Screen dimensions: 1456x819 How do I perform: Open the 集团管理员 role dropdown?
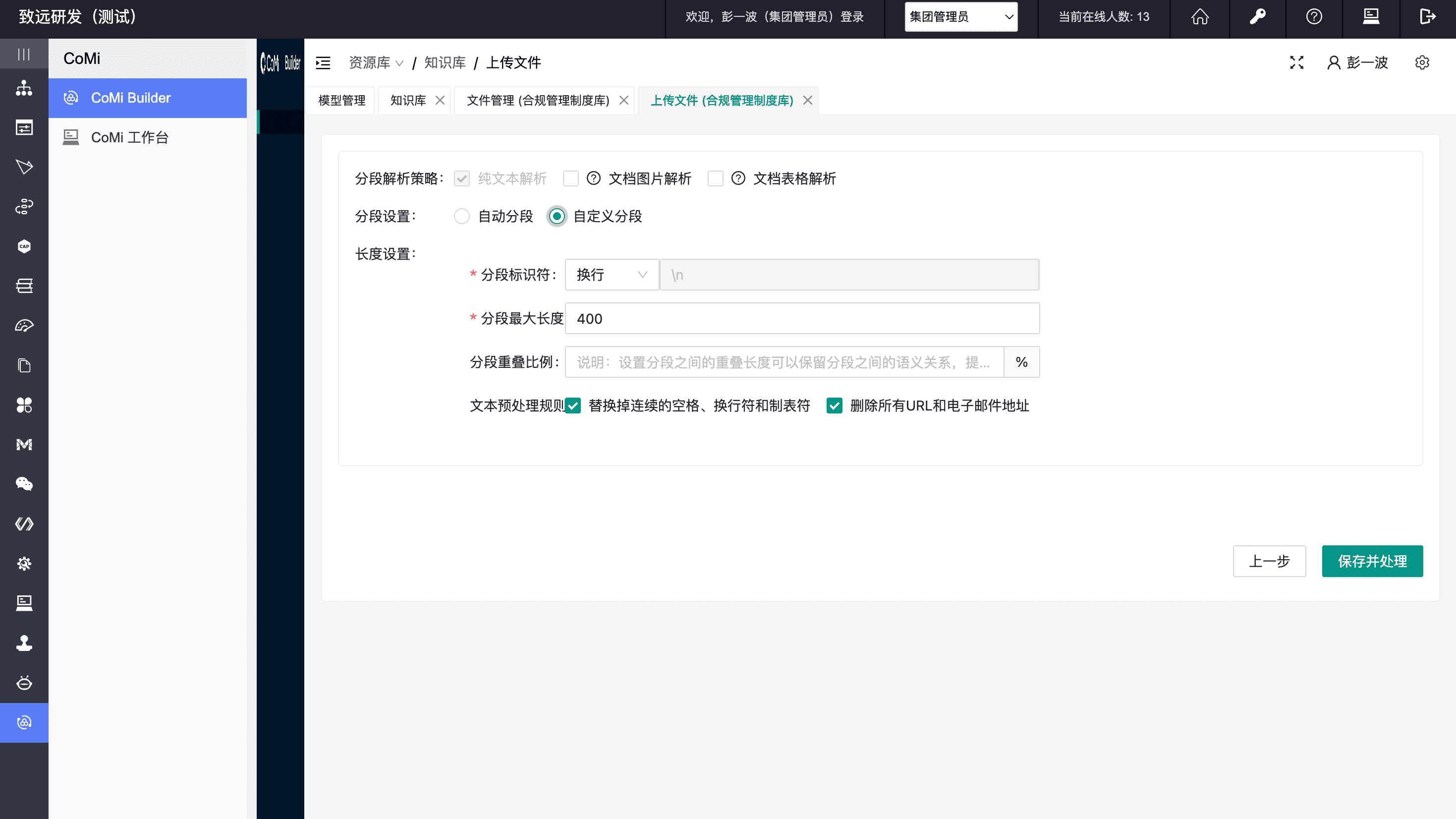(961, 17)
